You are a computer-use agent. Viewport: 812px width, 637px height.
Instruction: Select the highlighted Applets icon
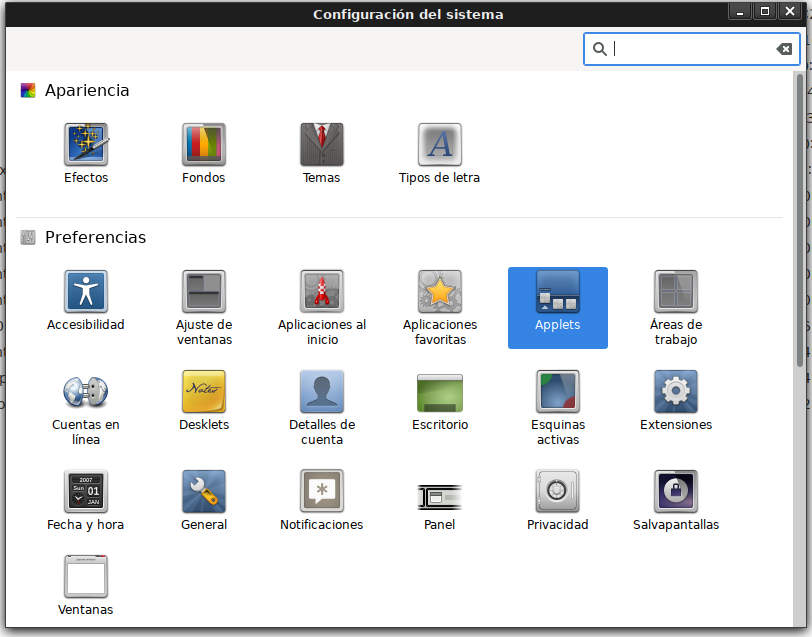pyautogui.click(x=558, y=308)
